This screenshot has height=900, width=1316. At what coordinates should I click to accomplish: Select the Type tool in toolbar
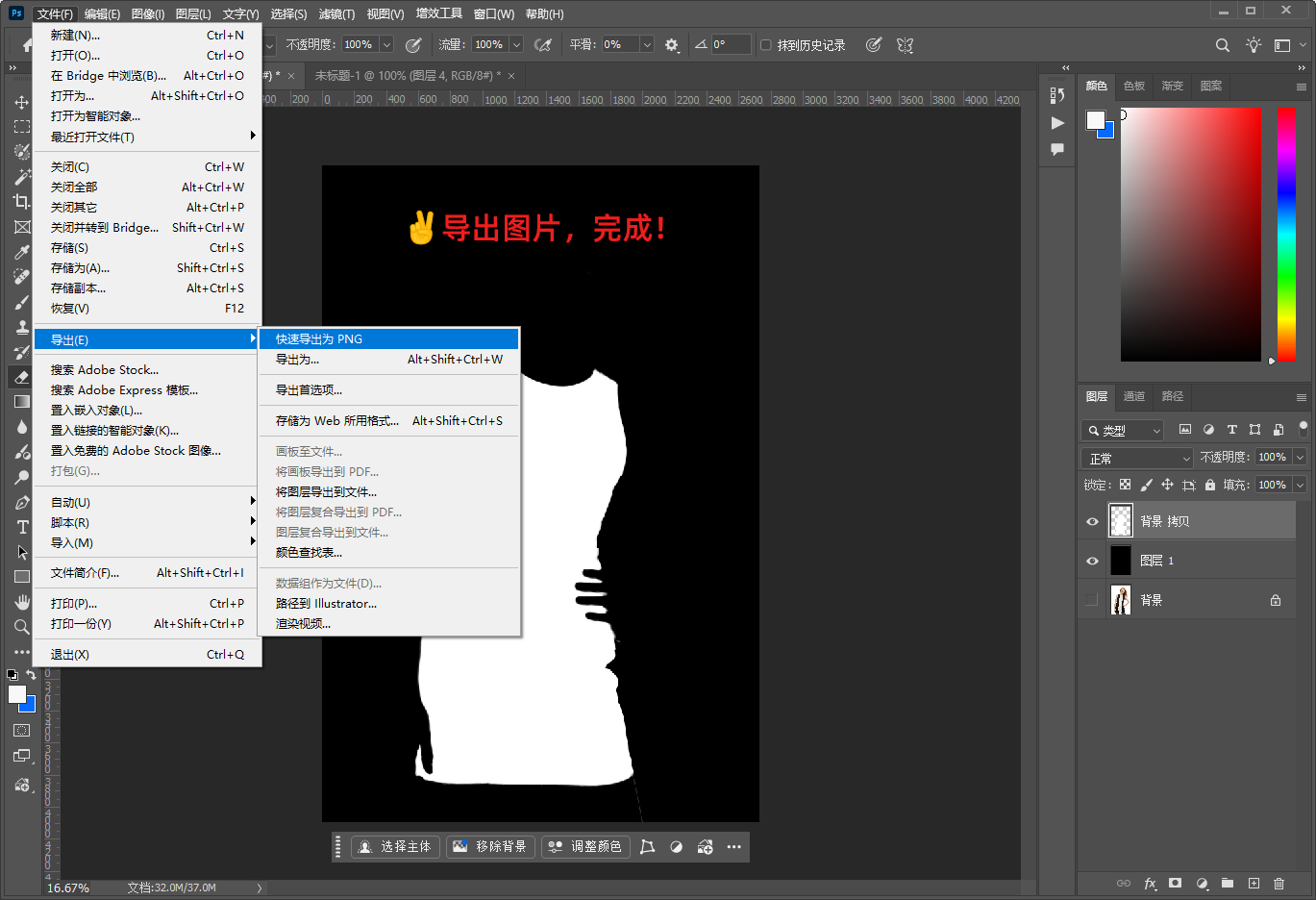[22, 527]
